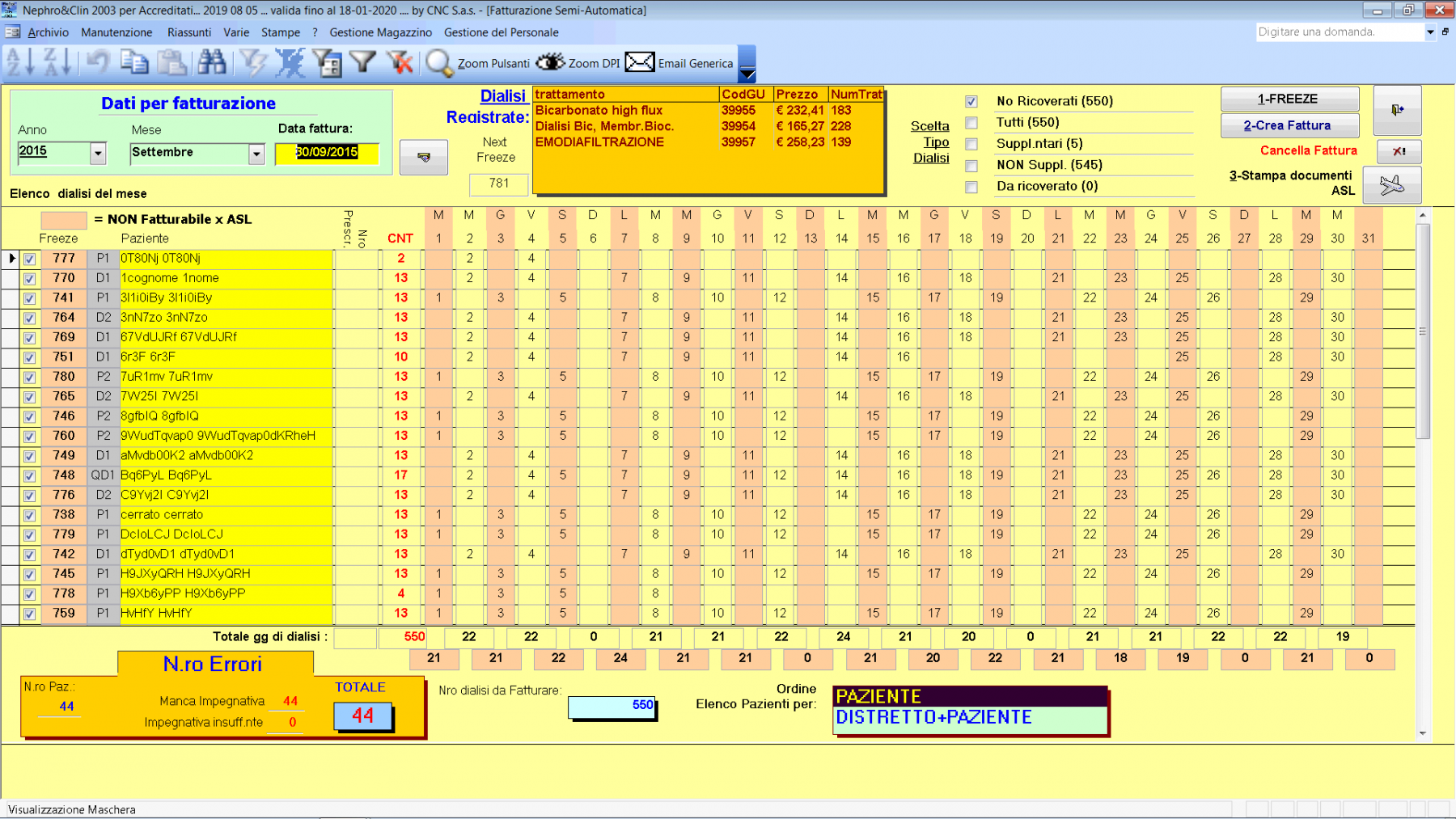
Task: Open the Gestione Magazzino menu
Action: (380, 32)
